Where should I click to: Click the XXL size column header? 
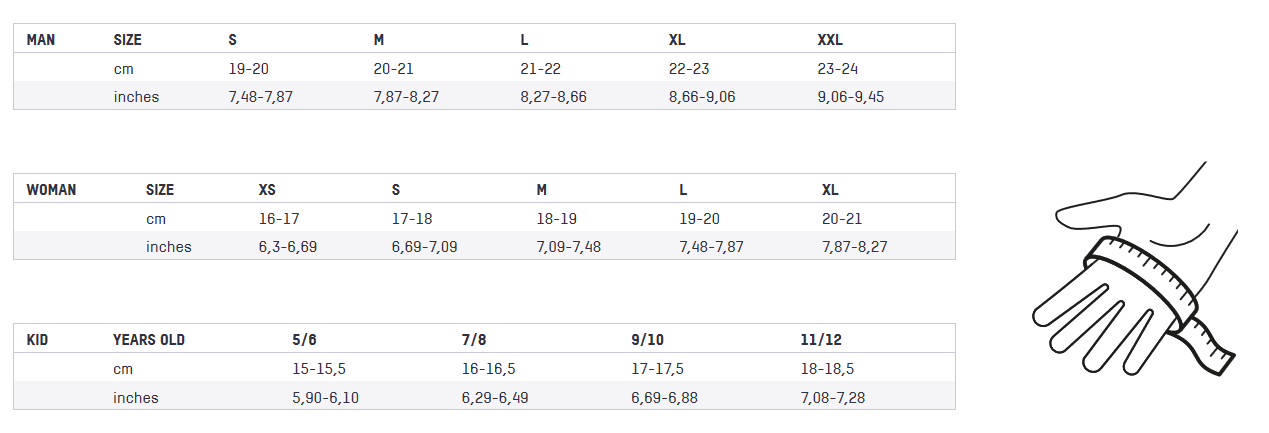[x=830, y=40]
